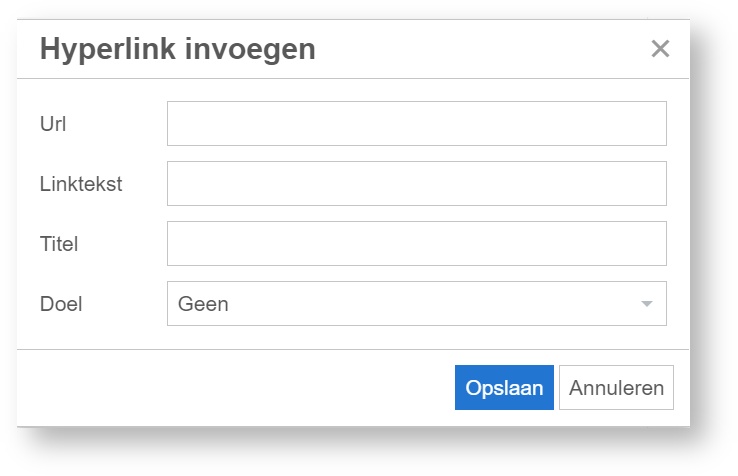Open the Doel dropdown arrow
Screen dimensions: 738x476
tap(646, 304)
